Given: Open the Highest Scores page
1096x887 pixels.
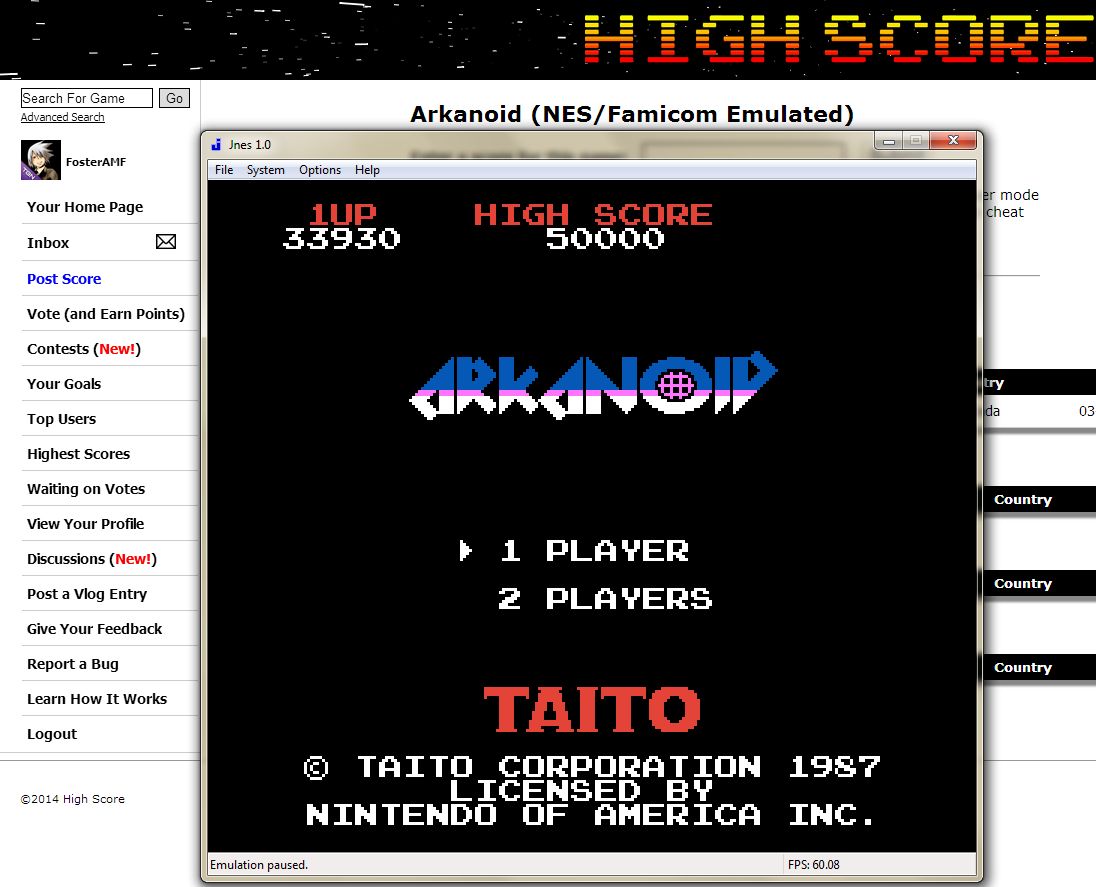Looking at the screenshot, I should pos(78,454).
